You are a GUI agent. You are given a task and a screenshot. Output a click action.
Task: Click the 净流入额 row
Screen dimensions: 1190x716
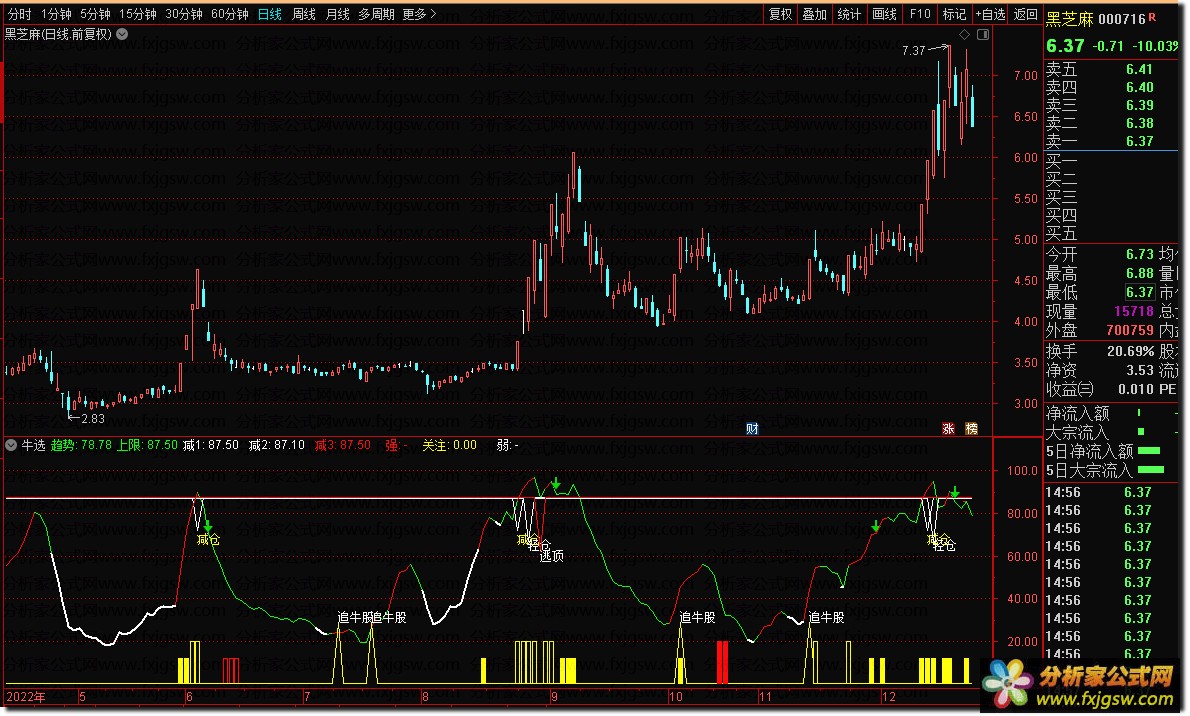click(1111, 414)
